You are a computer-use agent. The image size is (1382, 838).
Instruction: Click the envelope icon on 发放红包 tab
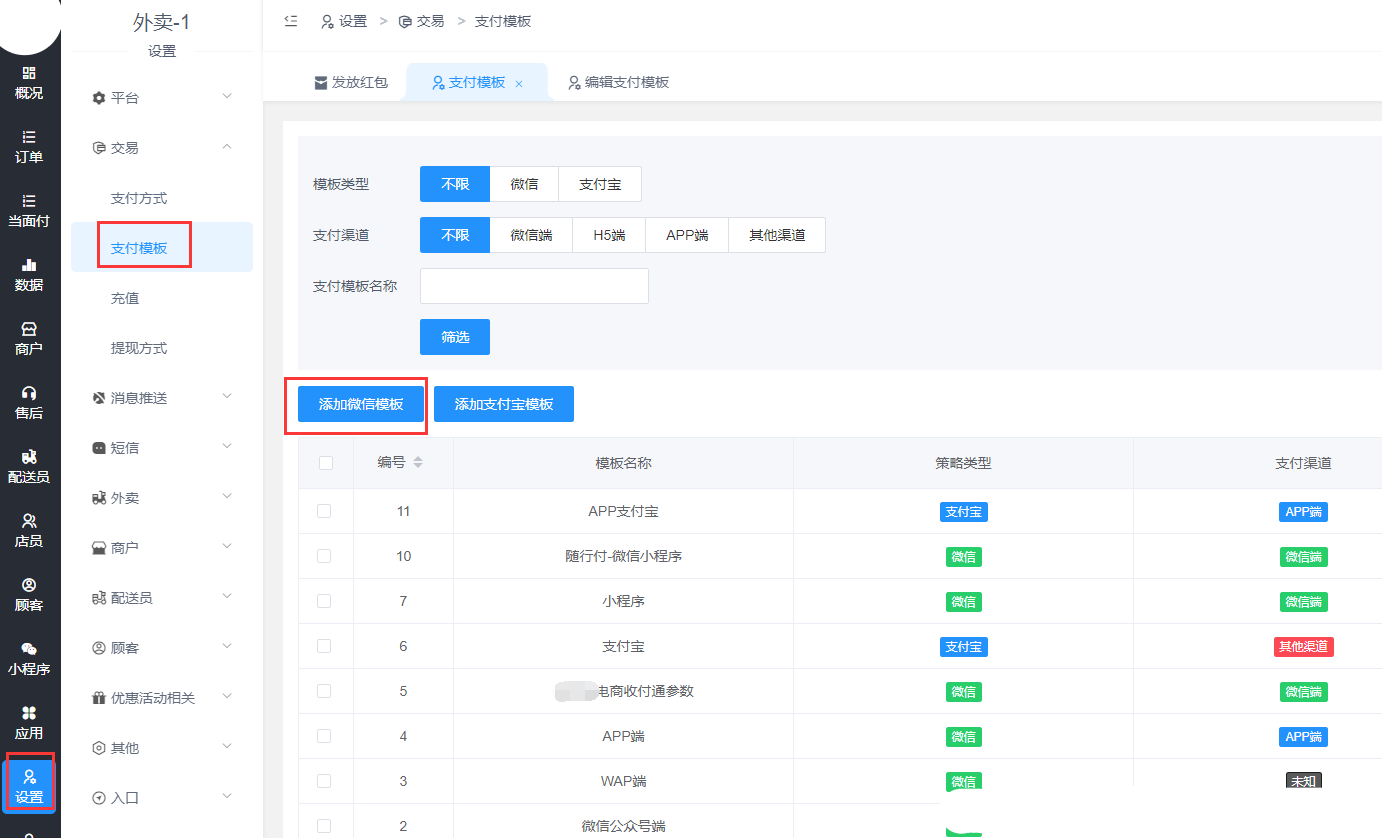[x=320, y=82]
